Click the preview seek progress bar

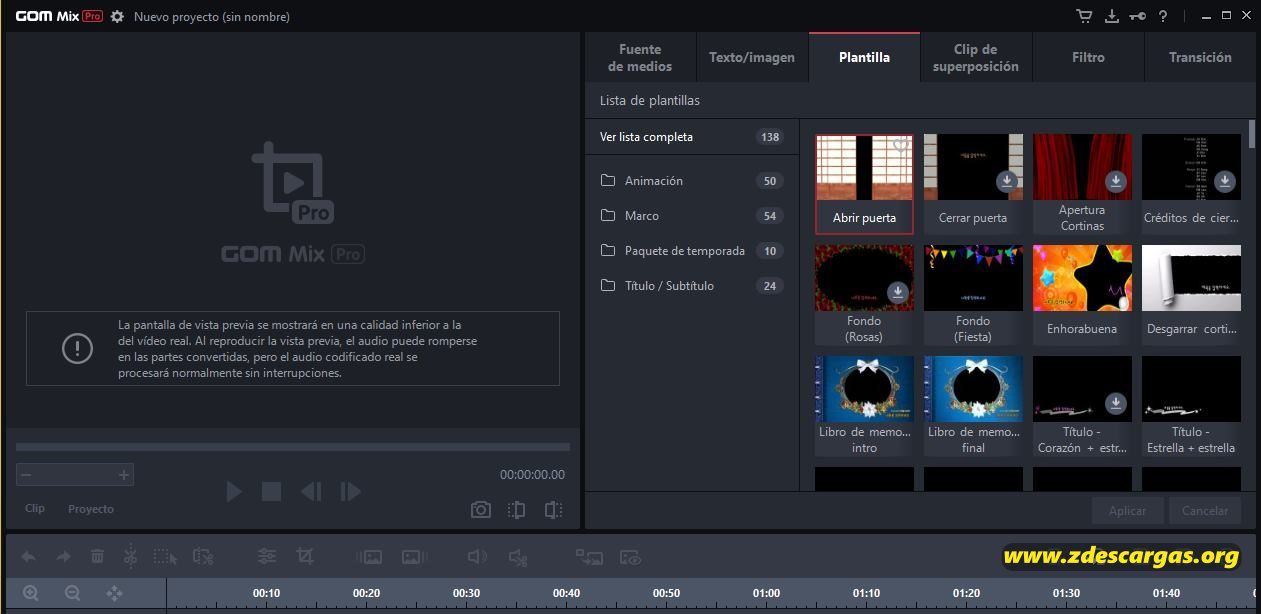click(x=293, y=447)
